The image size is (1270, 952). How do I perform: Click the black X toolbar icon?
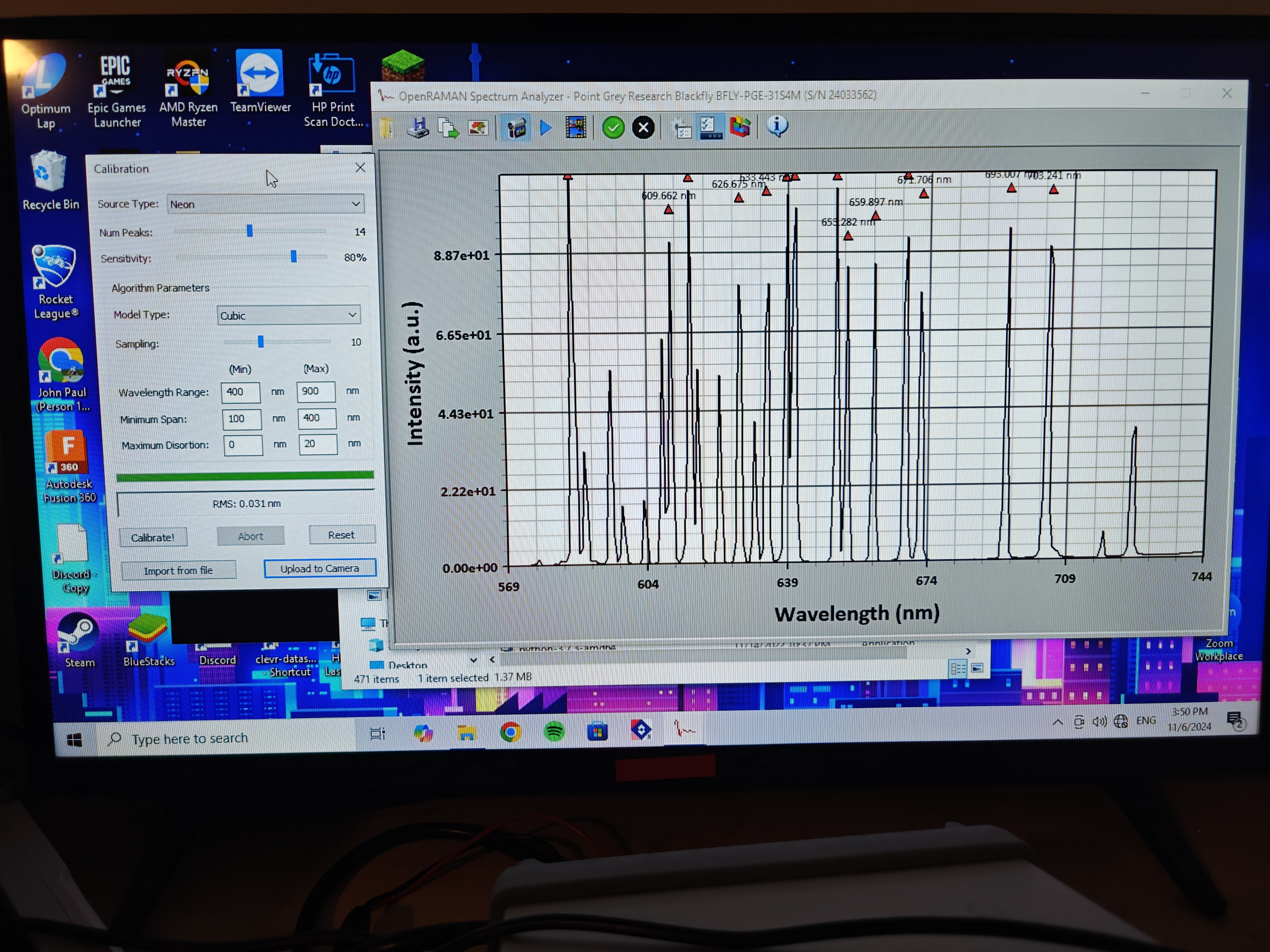(x=643, y=127)
